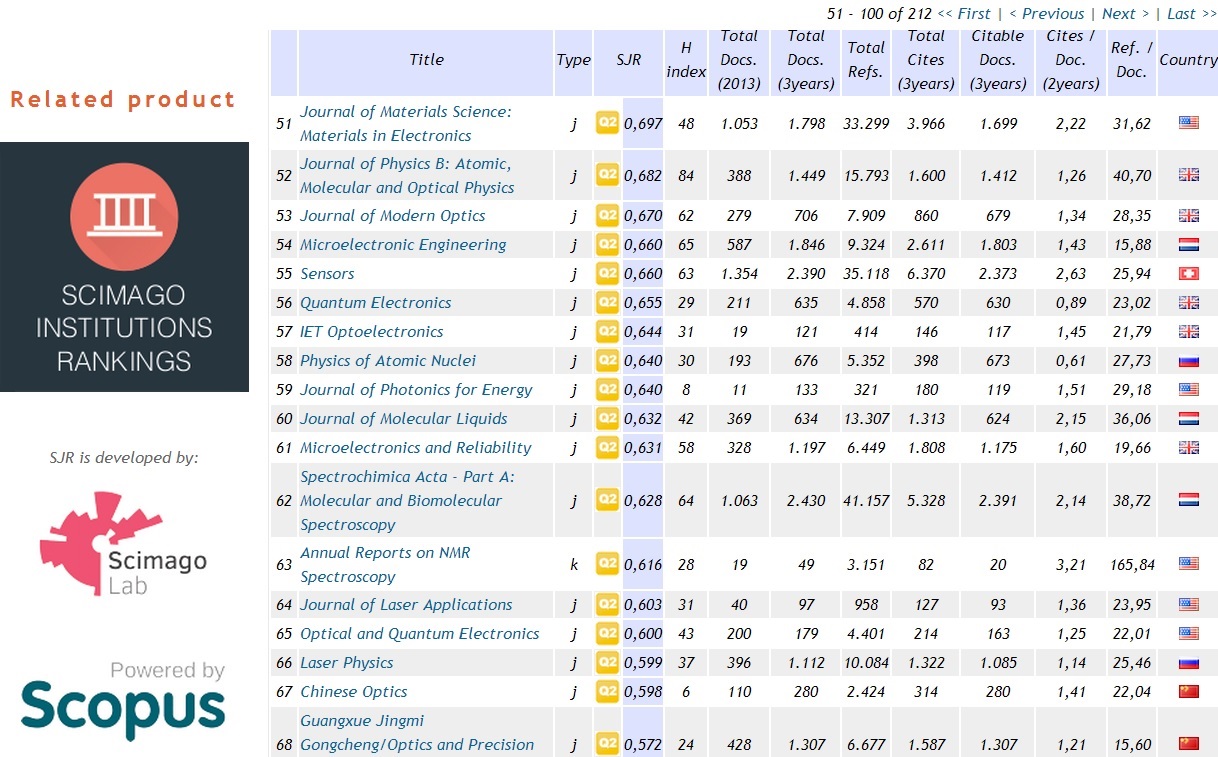Screen dimensions: 1218x757
Task: Click the Russia flag for Physics of Atomic Nuclei
Action: 1188,360
